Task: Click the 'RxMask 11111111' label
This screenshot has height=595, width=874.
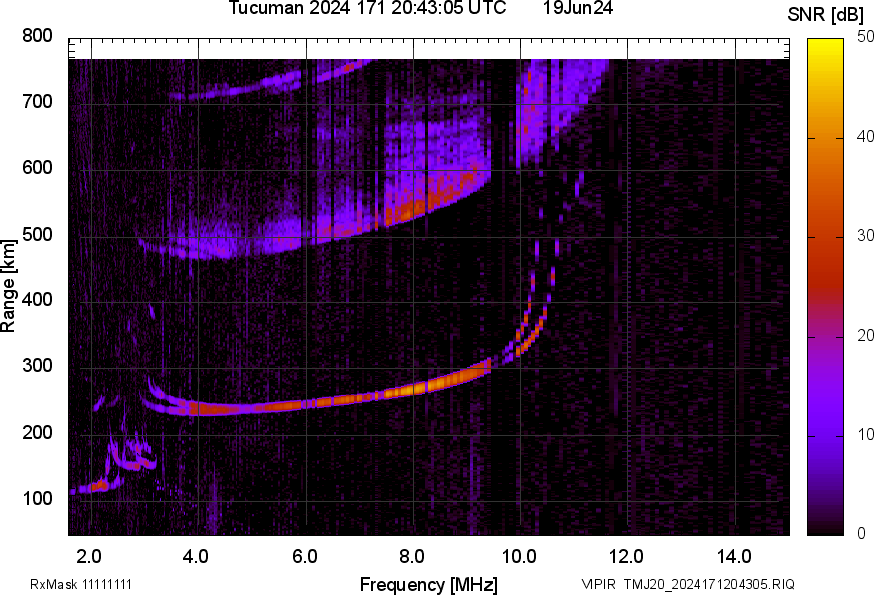Action: [81, 584]
